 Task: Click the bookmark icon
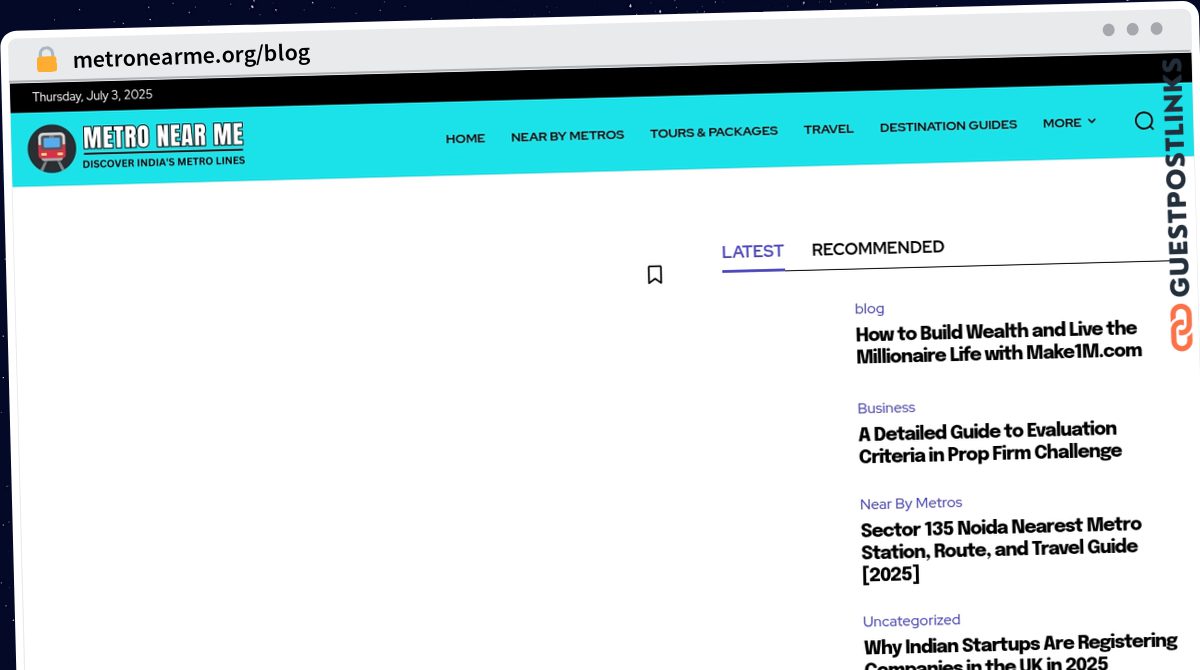[x=655, y=274]
